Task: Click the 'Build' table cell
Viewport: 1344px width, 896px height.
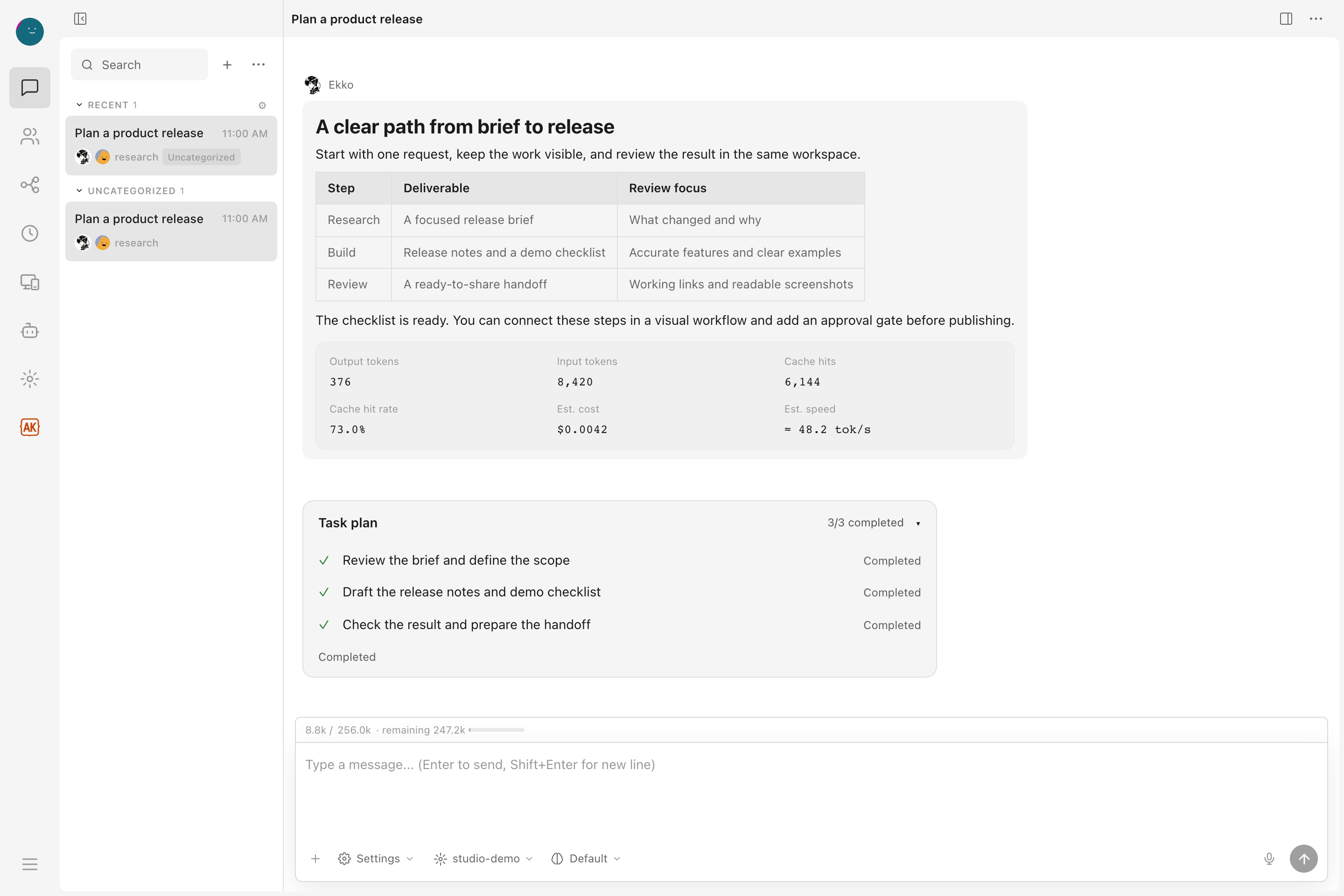Action: pos(353,252)
